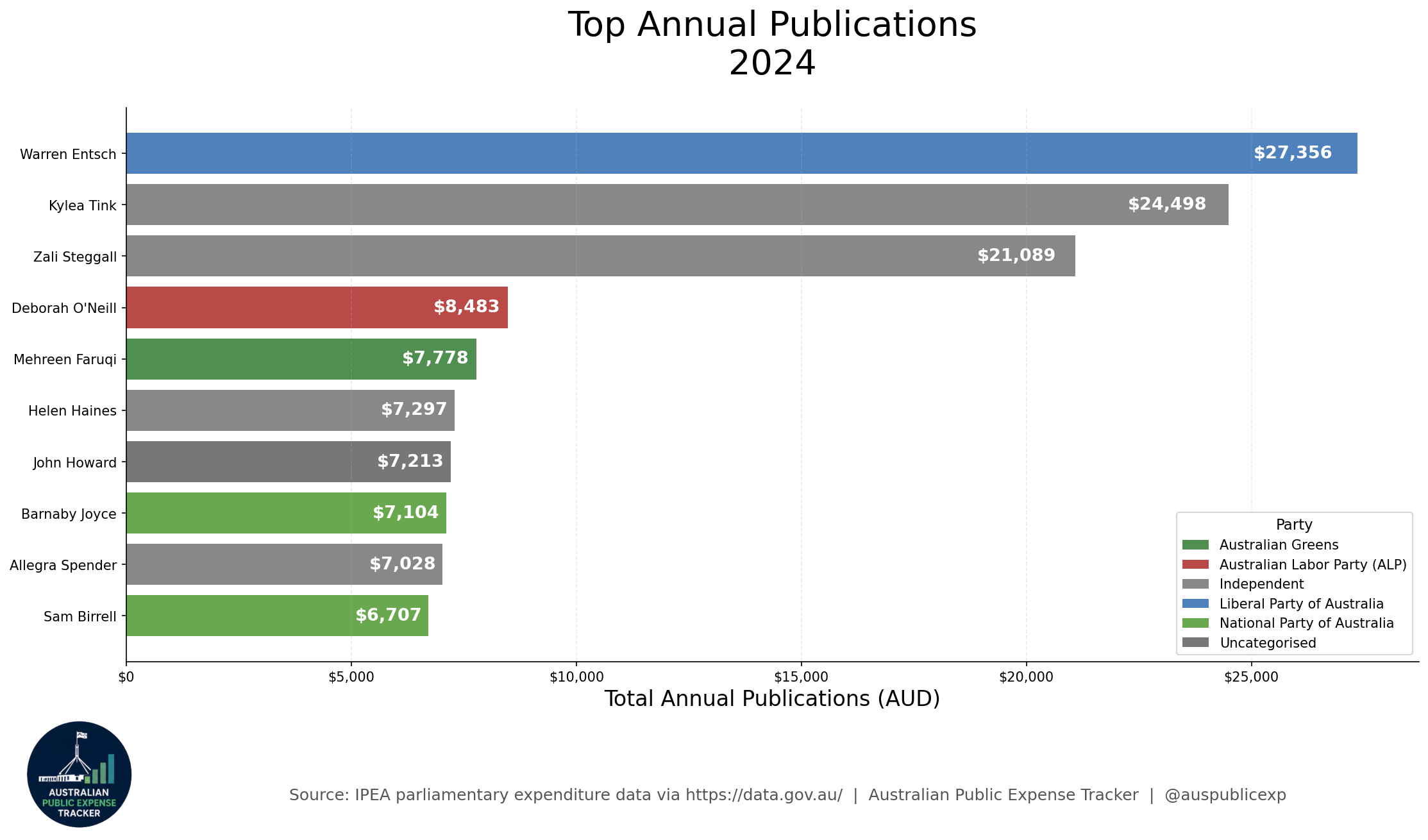Image resolution: width=1428 pixels, height=840 pixels.
Task: Select the Australian Labor Party legend swatch
Action: pos(1195,564)
